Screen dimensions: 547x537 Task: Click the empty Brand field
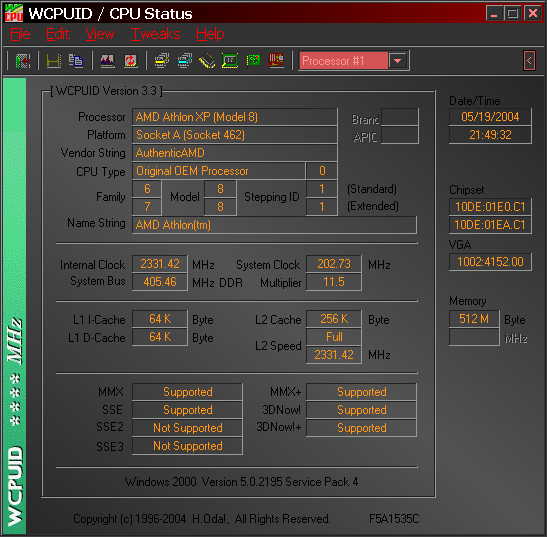tap(399, 117)
